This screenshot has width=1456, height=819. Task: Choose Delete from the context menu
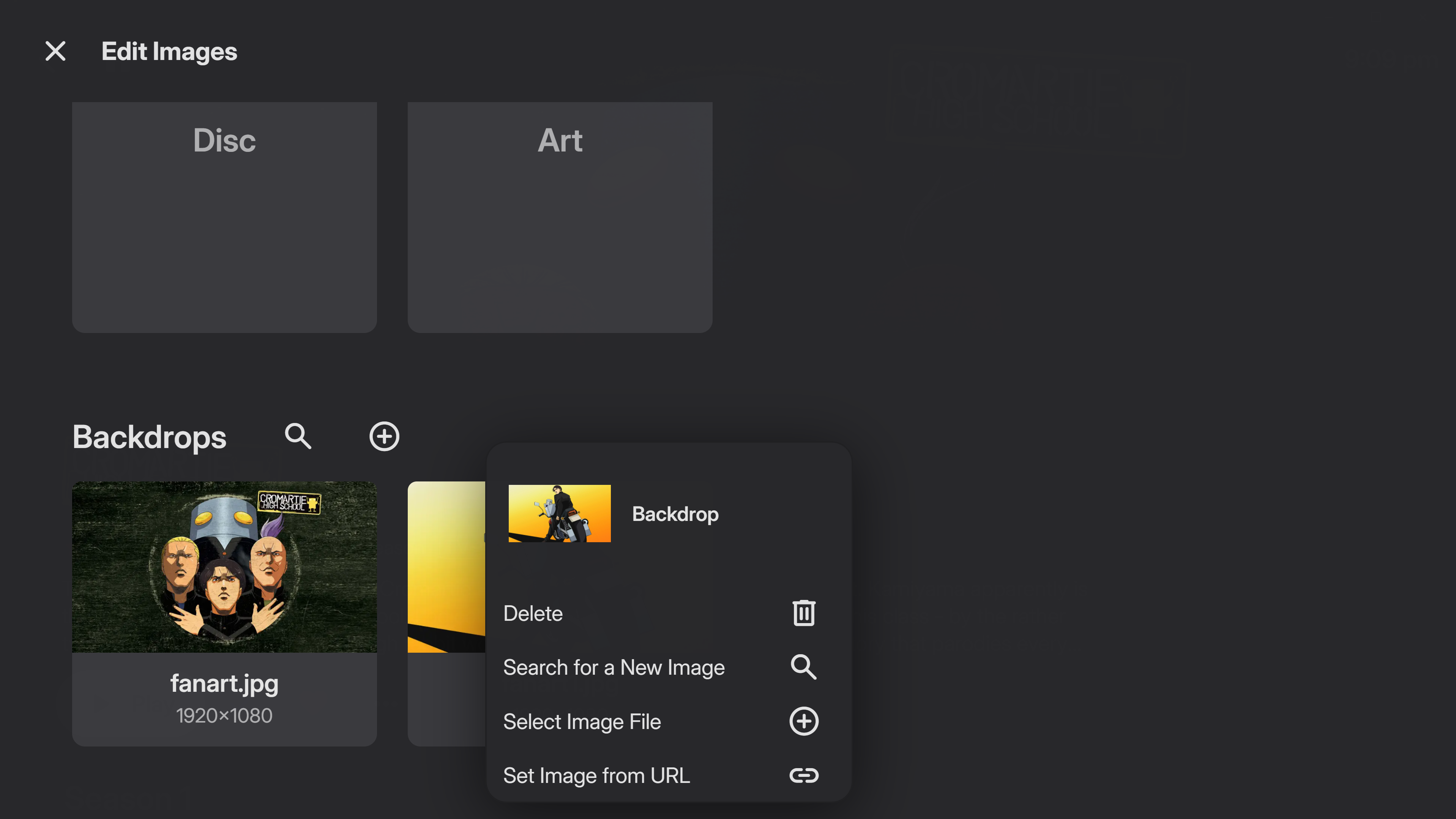tap(532, 613)
